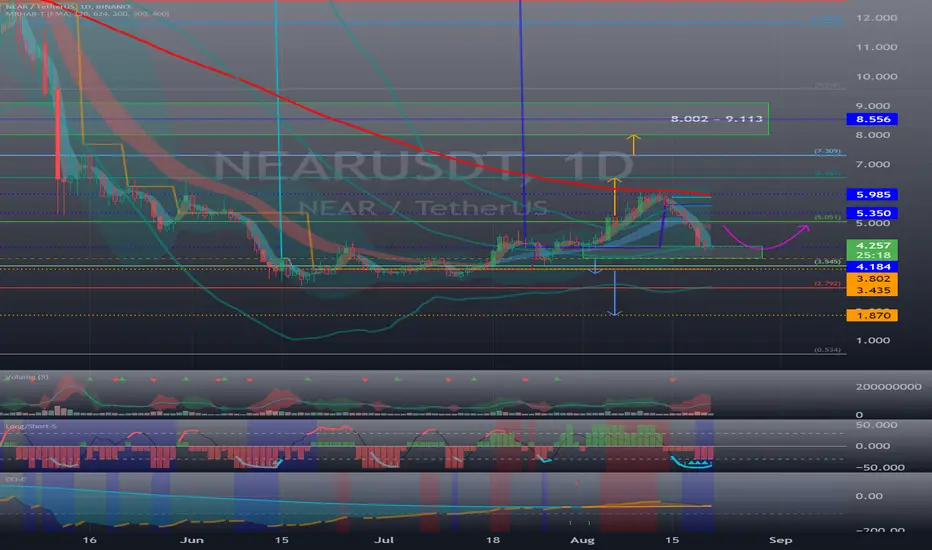Click the 50.000 Long/Short axis value
This screenshot has height=550, width=932.
coord(876,425)
